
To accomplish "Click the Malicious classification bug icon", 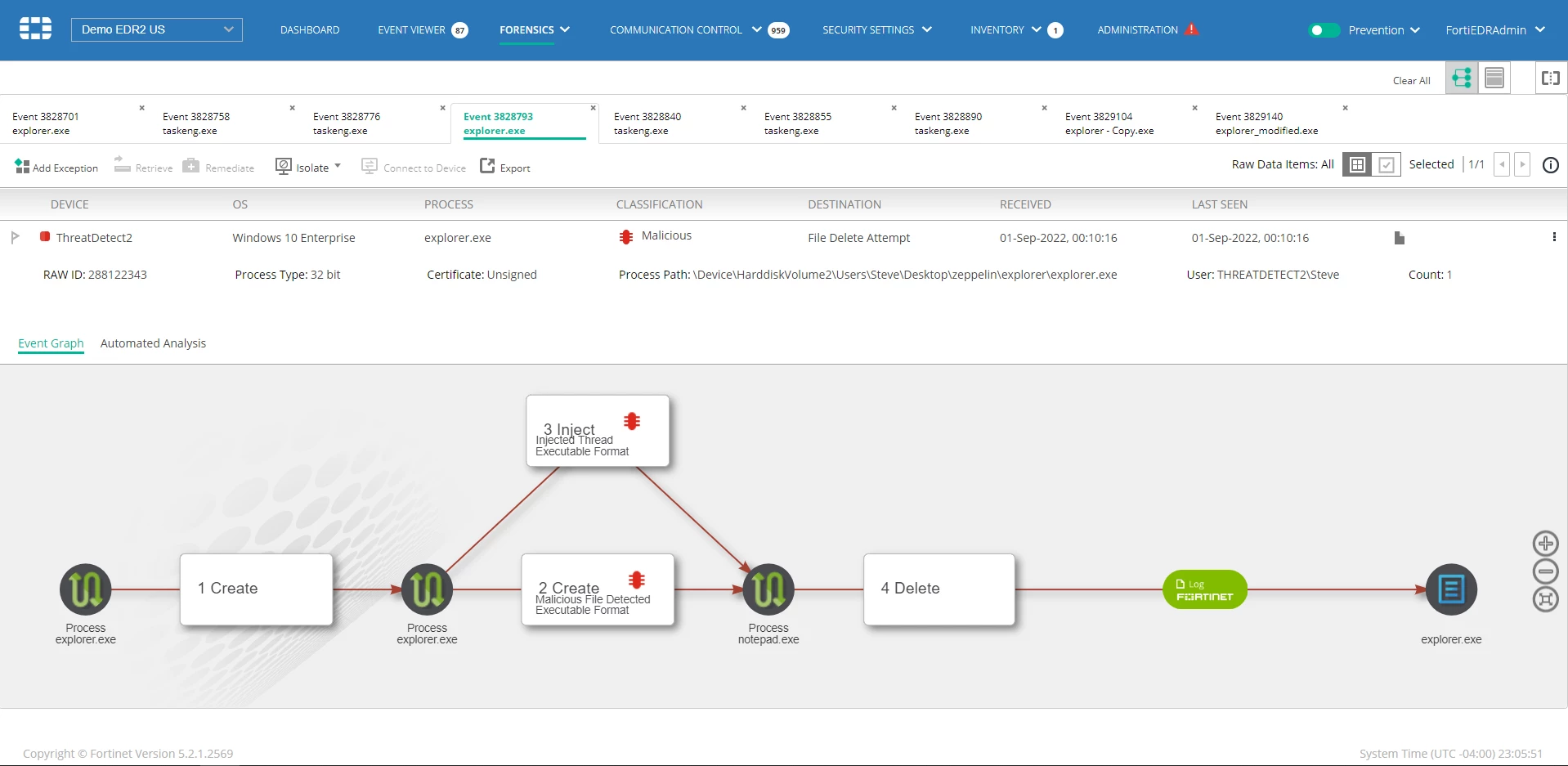I will (x=626, y=237).
